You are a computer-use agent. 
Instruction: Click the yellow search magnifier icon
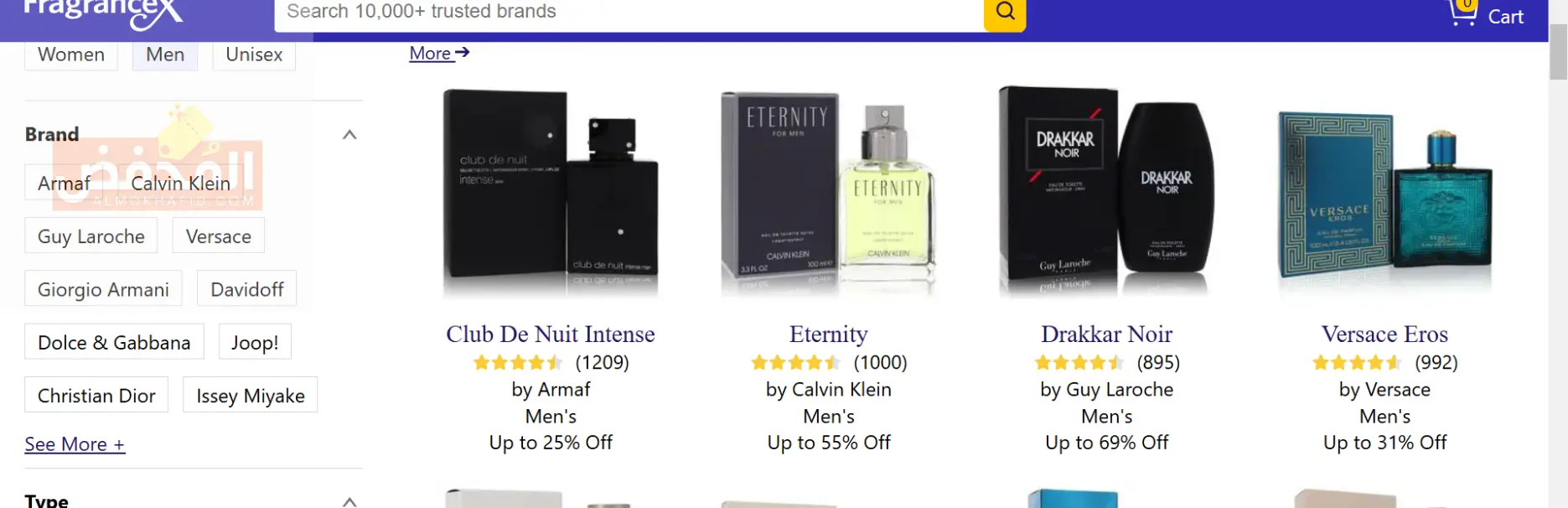[x=1005, y=13]
